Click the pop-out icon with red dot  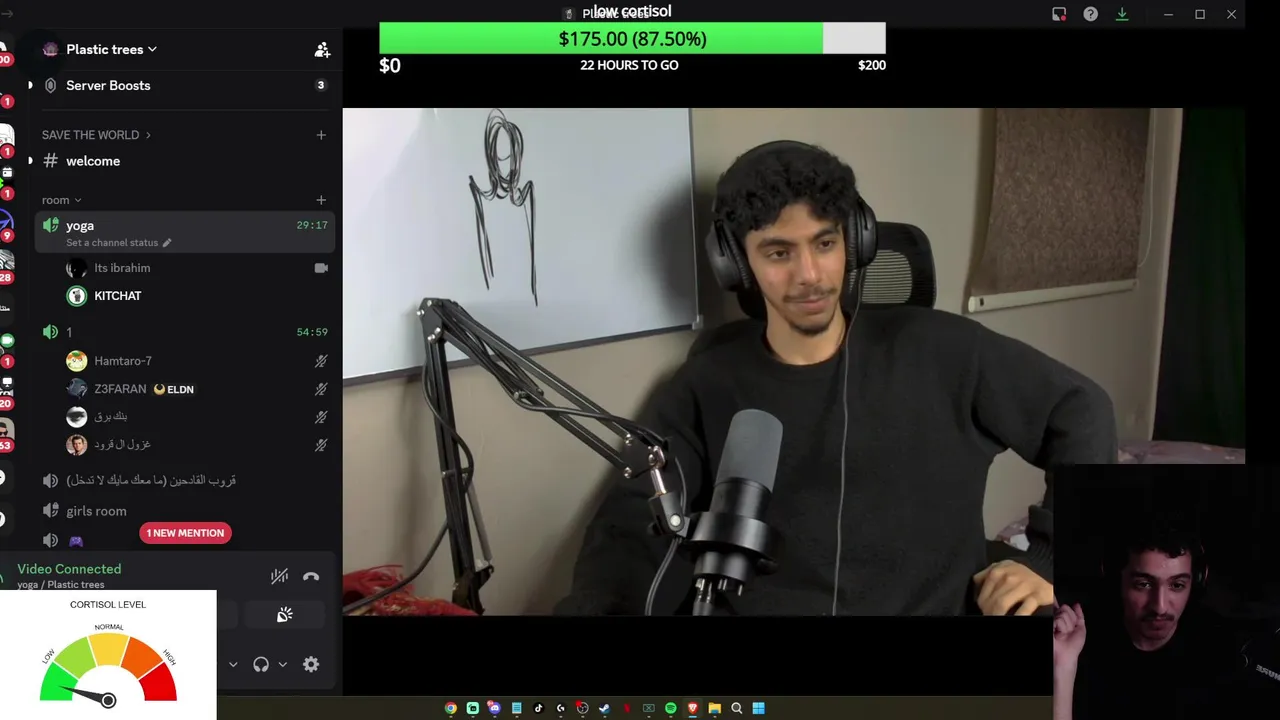tap(1059, 14)
